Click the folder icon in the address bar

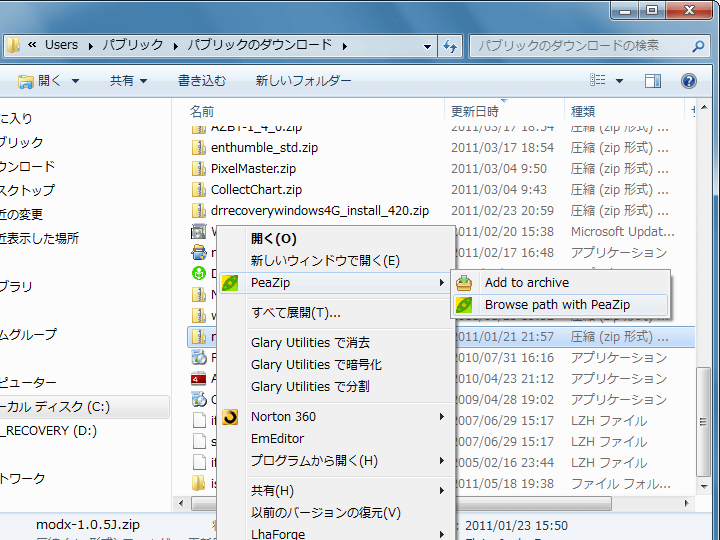click(x=13, y=45)
